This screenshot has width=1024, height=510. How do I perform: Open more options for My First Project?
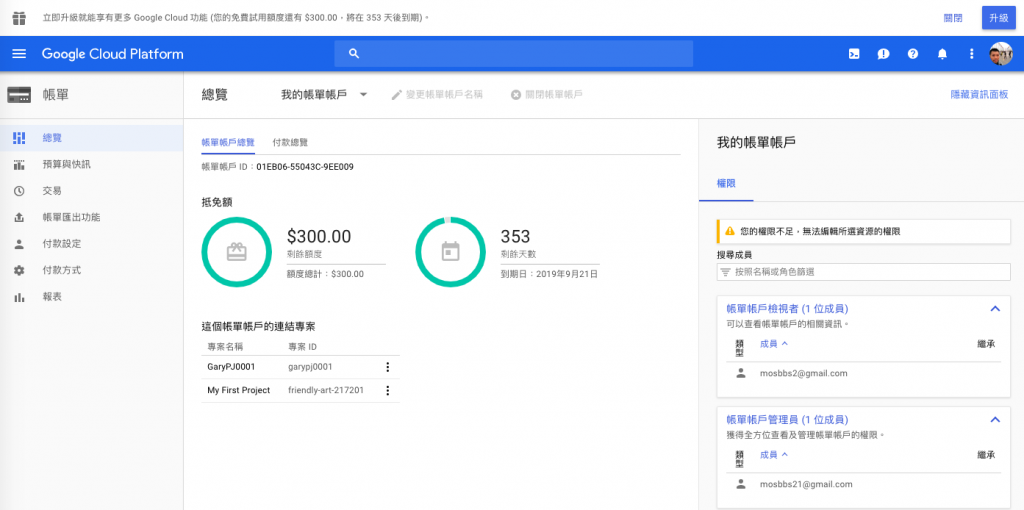pyautogui.click(x=387, y=390)
